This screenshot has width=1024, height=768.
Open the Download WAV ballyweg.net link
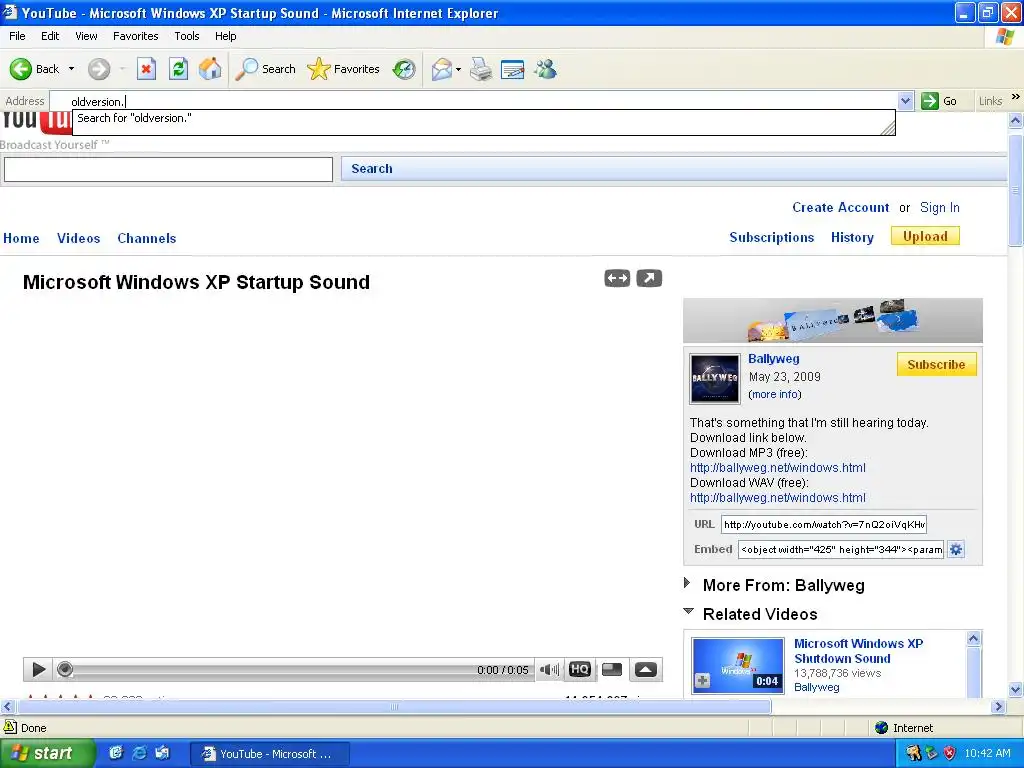click(778, 498)
